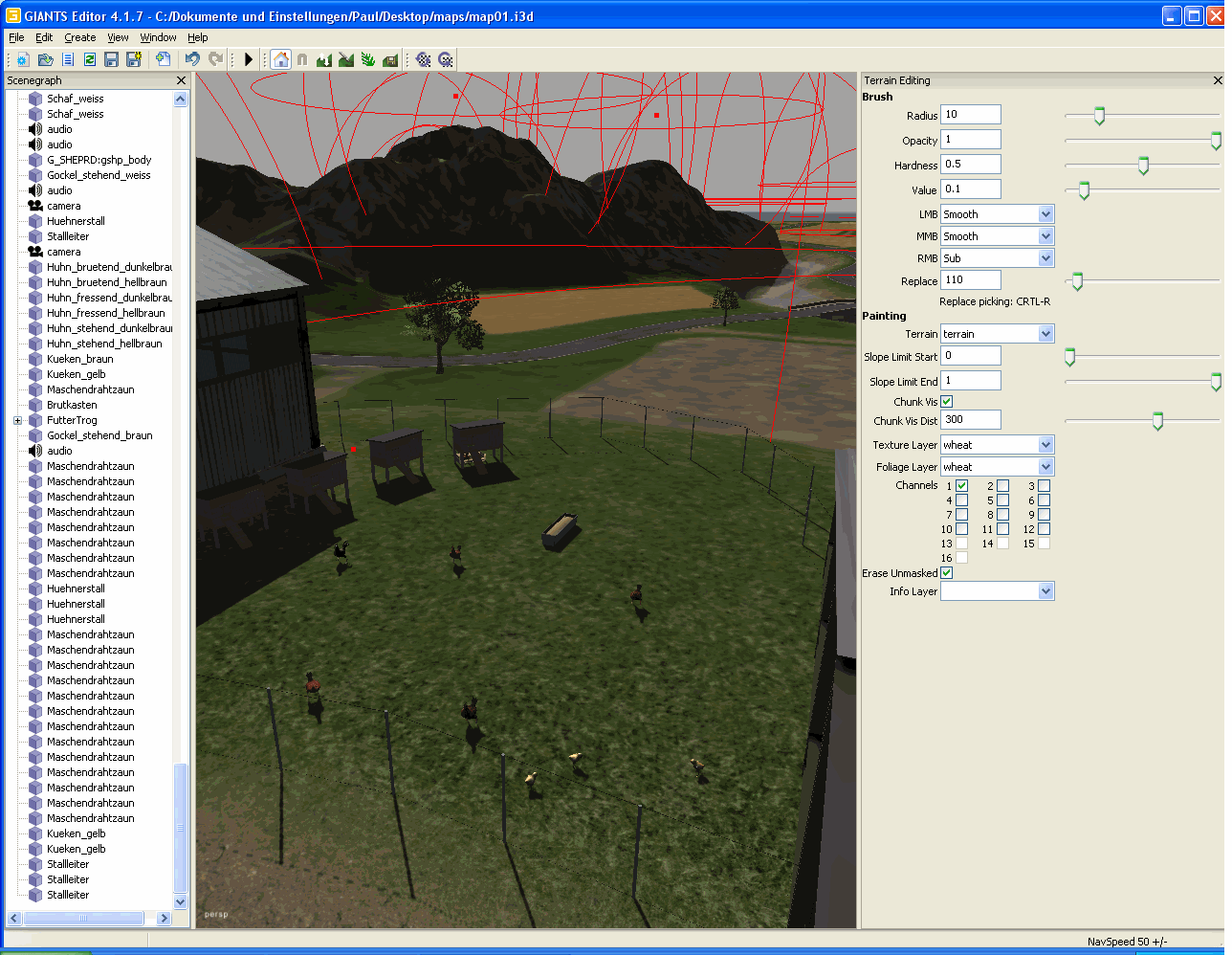Disable the Erase Unmasked checkbox
Viewport: 1232px width, 955px height.
click(947, 573)
